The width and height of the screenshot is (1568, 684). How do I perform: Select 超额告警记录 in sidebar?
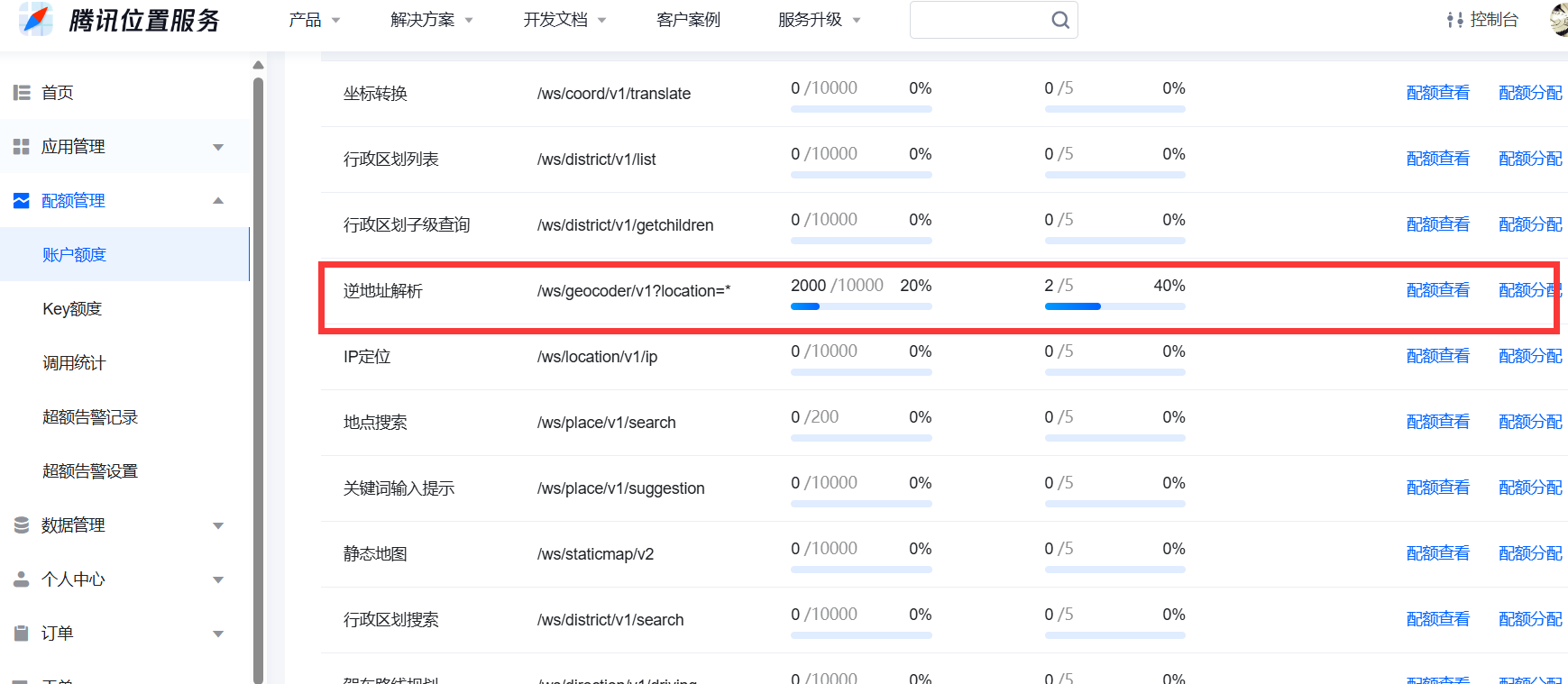90,417
